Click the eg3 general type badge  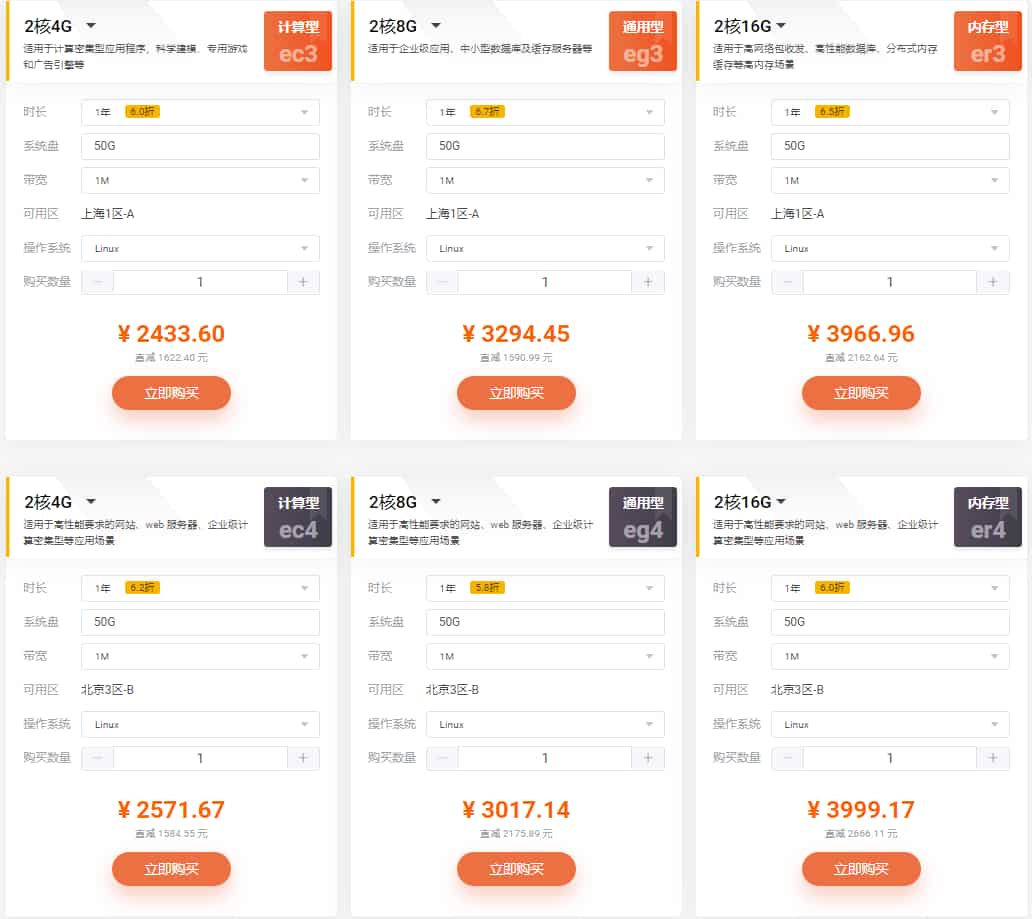[643, 41]
